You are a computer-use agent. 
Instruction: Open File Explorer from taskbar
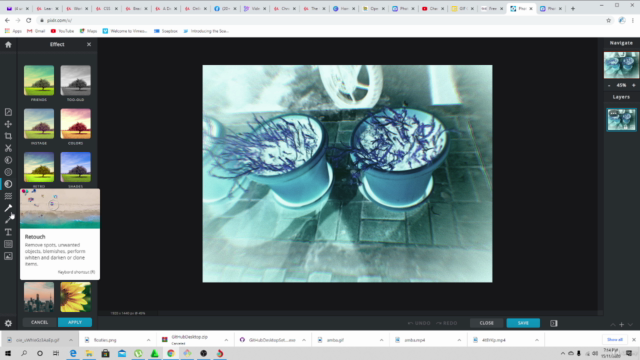click(89, 353)
